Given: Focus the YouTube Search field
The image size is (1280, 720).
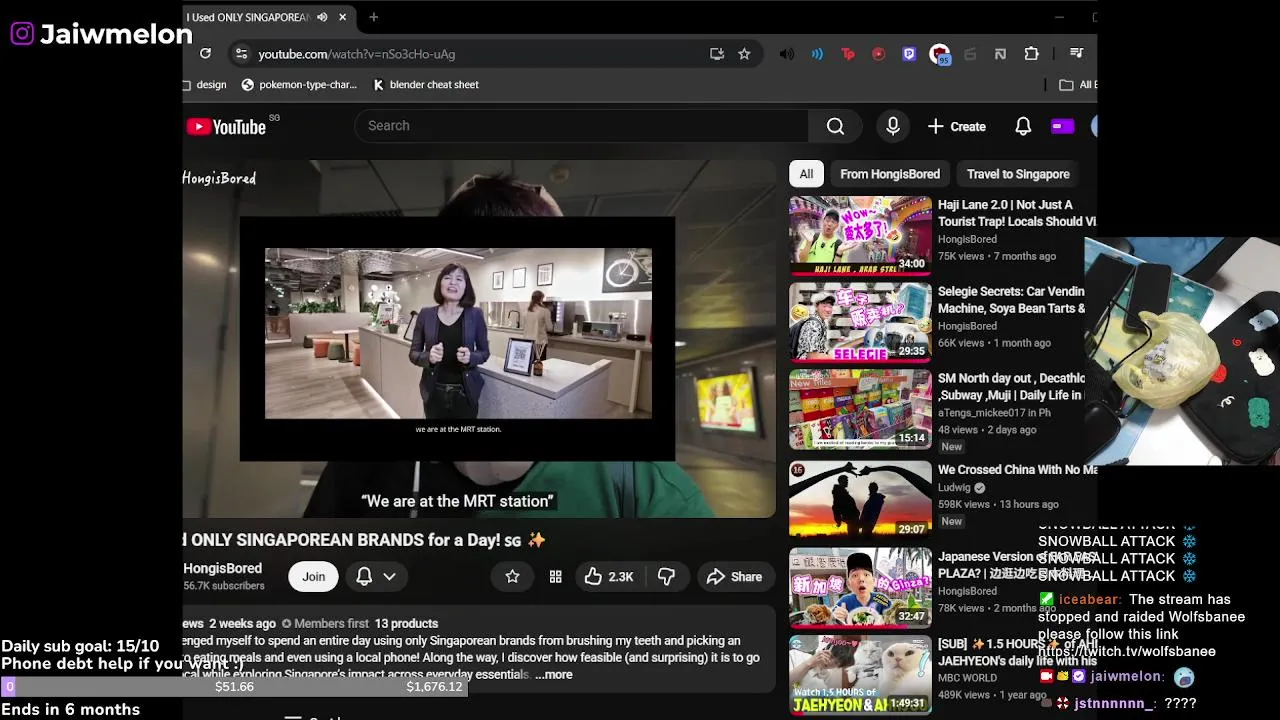Looking at the screenshot, I should click(581, 126).
